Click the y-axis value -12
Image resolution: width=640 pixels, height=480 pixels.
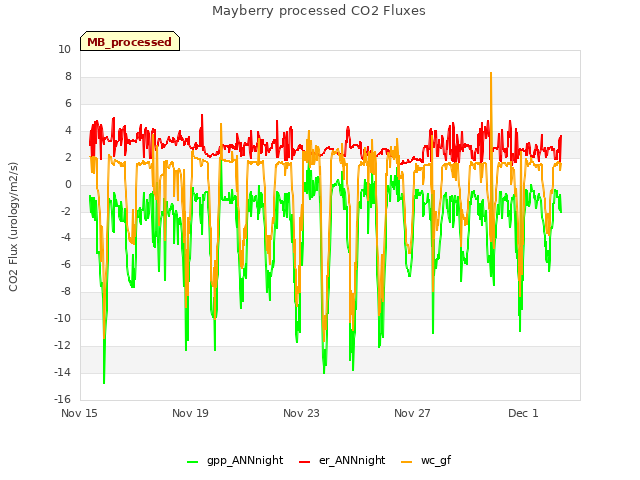(x=62, y=346)
